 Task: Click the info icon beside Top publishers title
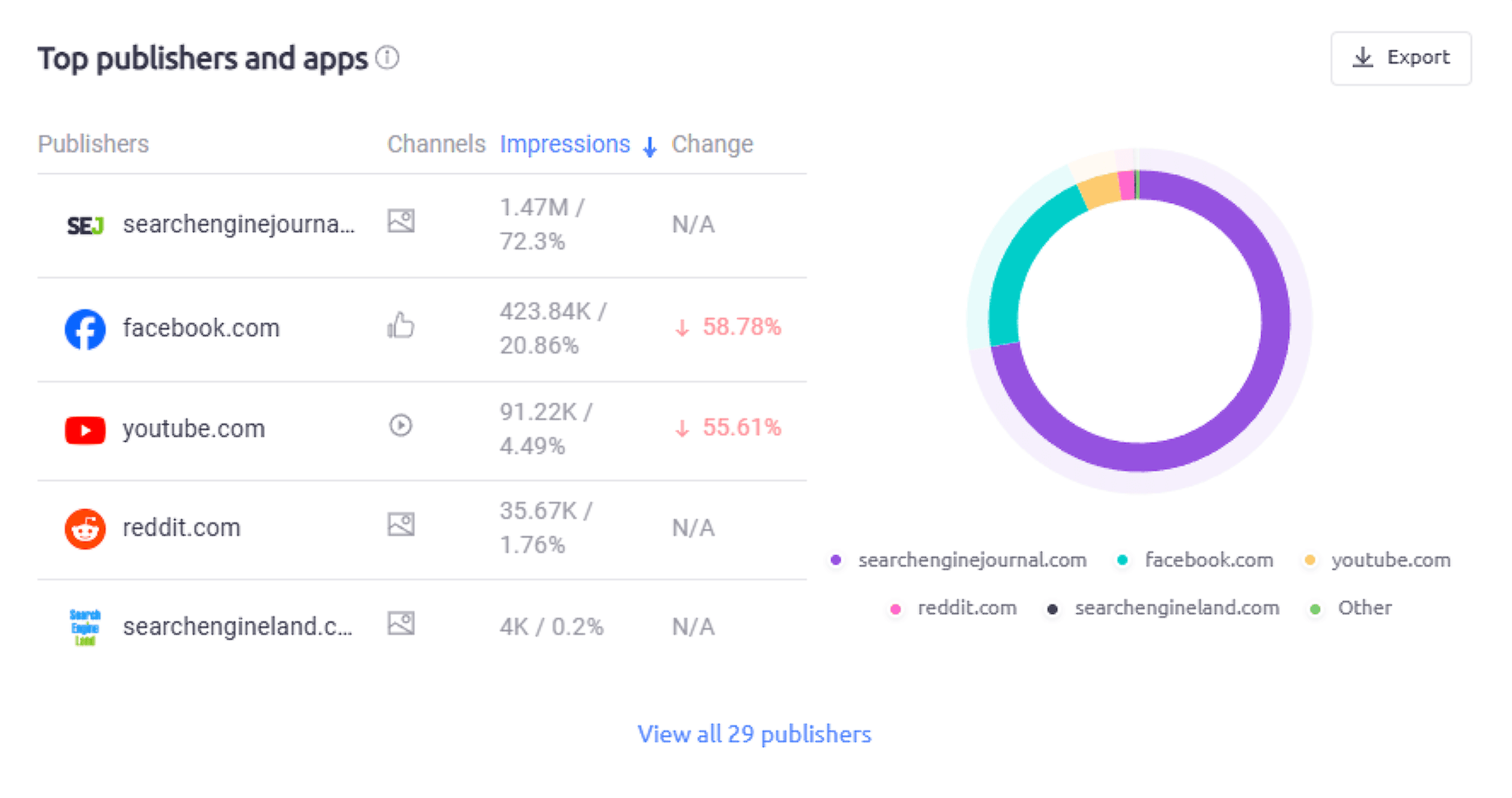click(387, 58)
